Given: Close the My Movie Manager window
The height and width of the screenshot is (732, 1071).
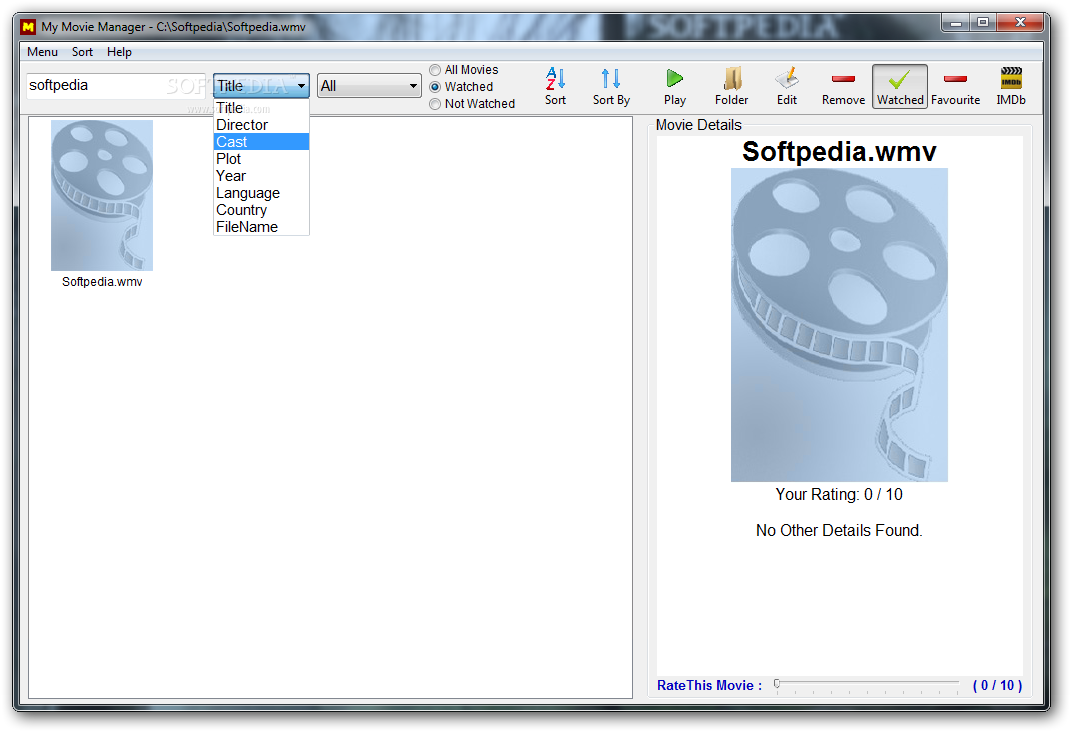Looking at the screenshot, I should coord(1020,23).
